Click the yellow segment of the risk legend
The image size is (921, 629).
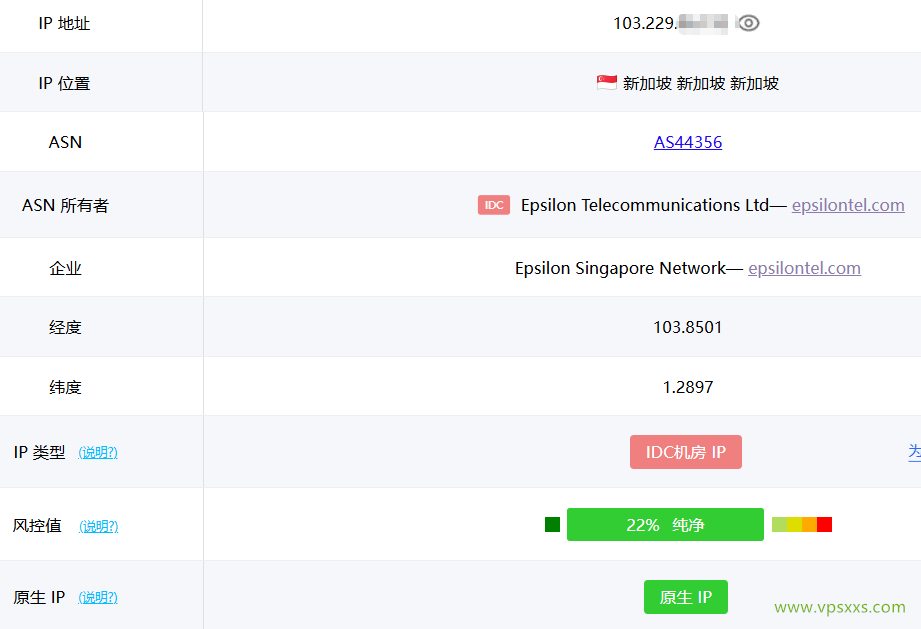[793, 524]
